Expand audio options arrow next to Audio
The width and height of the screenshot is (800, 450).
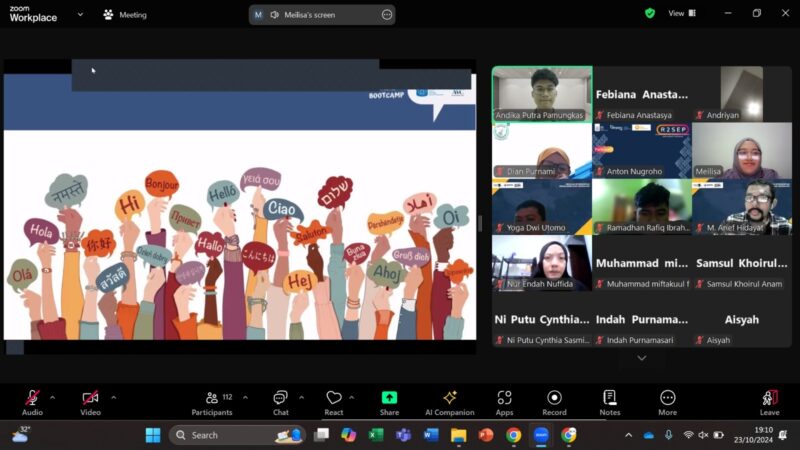(x=53, y=397)
